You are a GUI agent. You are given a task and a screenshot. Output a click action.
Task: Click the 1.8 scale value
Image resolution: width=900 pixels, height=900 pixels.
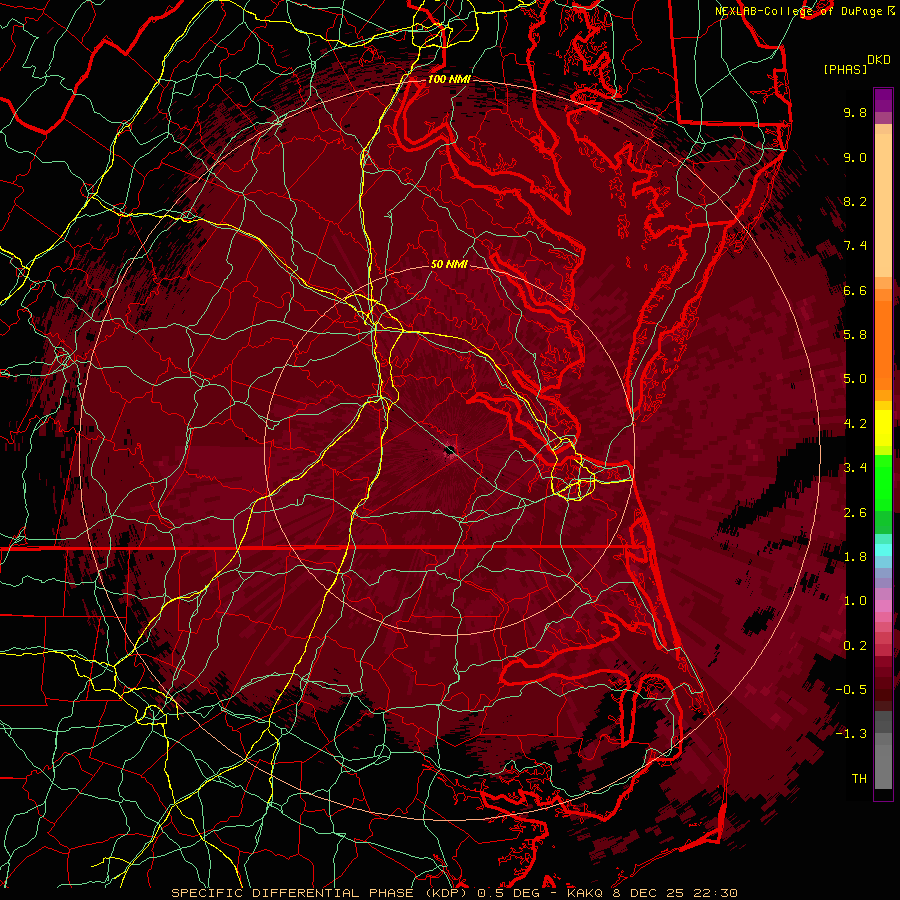[x=855, y=557]
